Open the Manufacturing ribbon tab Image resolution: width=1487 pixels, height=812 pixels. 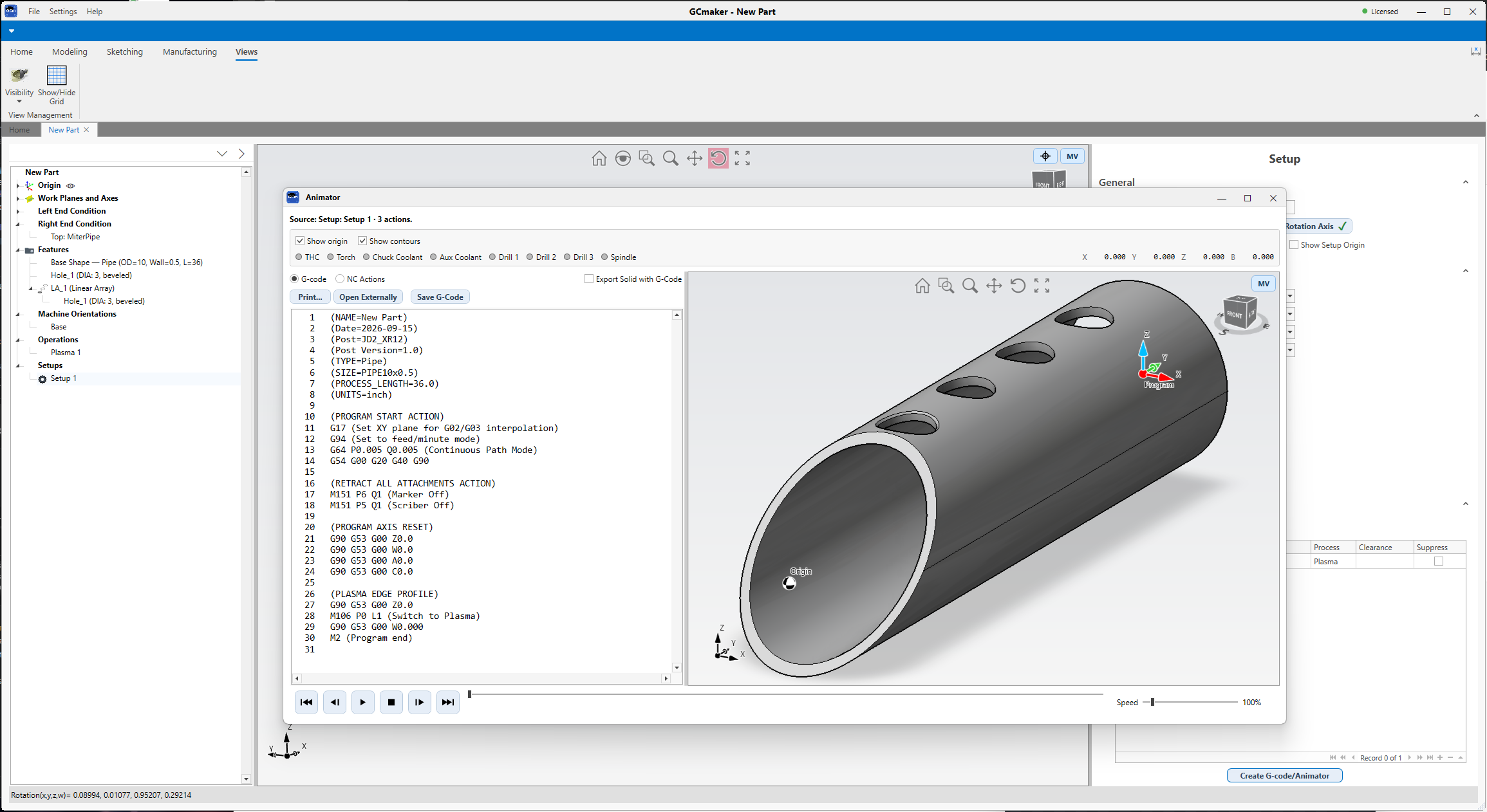[190, 51]
